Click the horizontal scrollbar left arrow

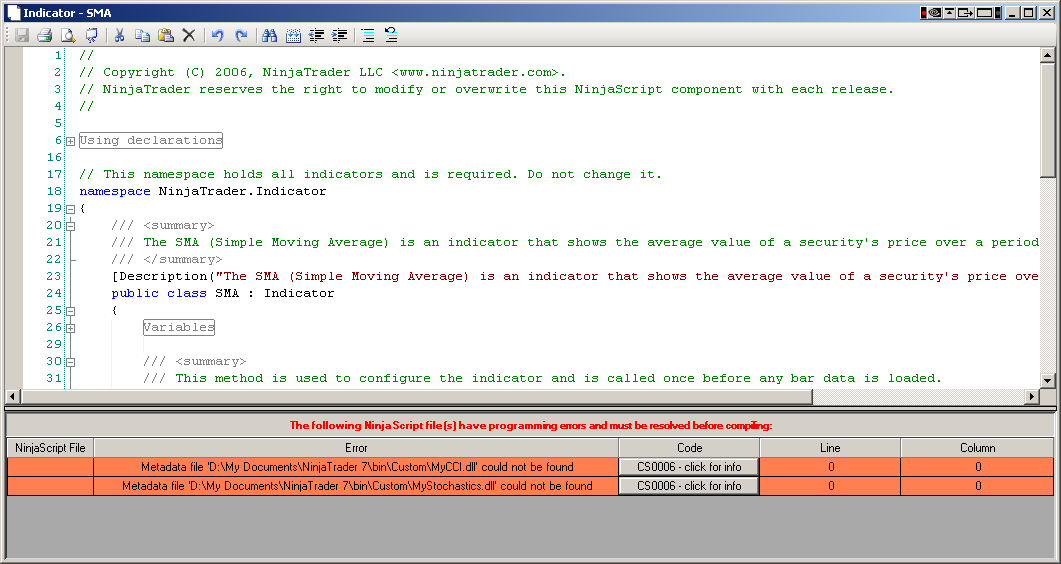pyautogui.click(x=13, y=396)
